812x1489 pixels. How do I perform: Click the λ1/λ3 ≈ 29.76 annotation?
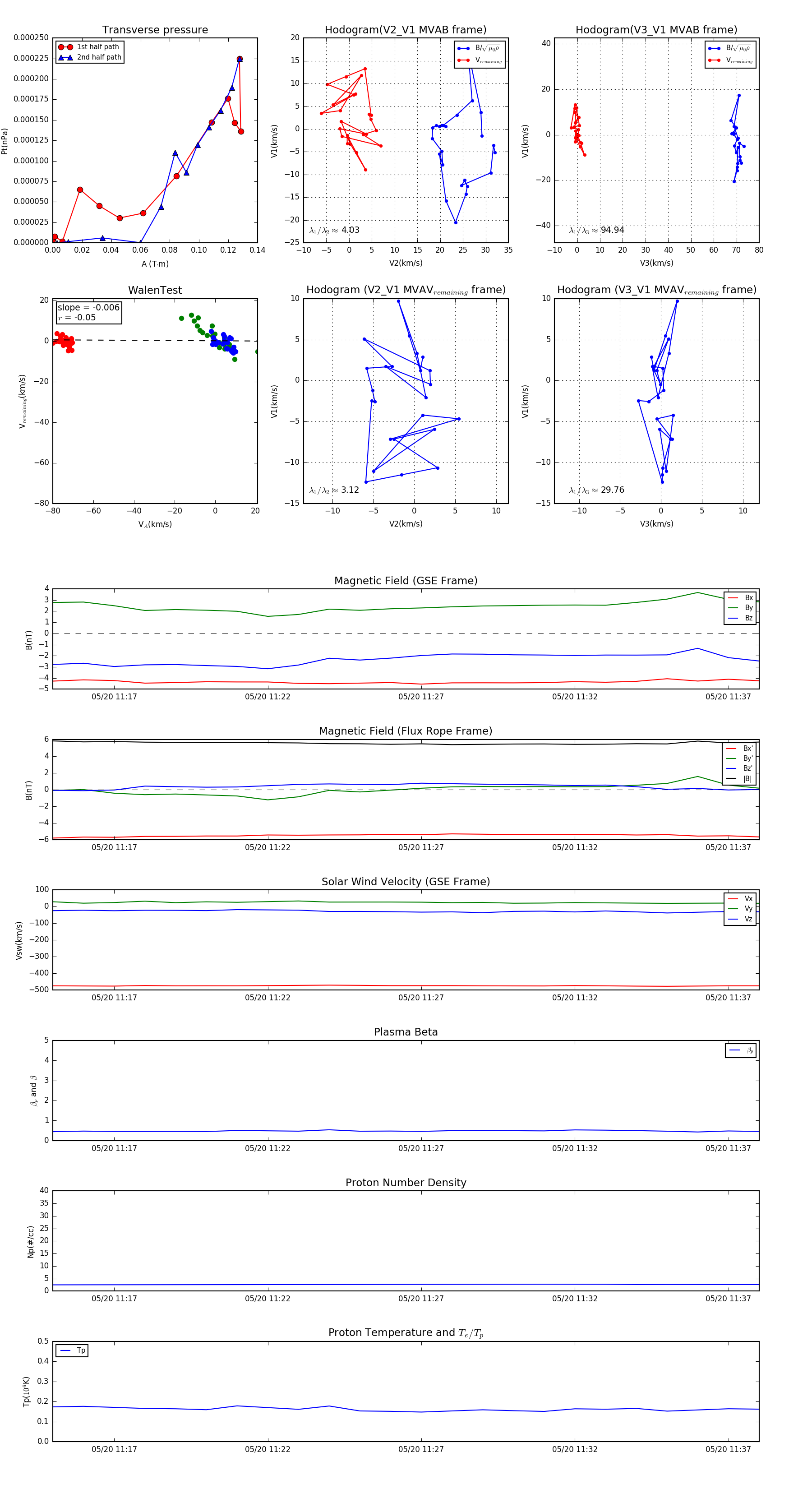coord(596,490)
